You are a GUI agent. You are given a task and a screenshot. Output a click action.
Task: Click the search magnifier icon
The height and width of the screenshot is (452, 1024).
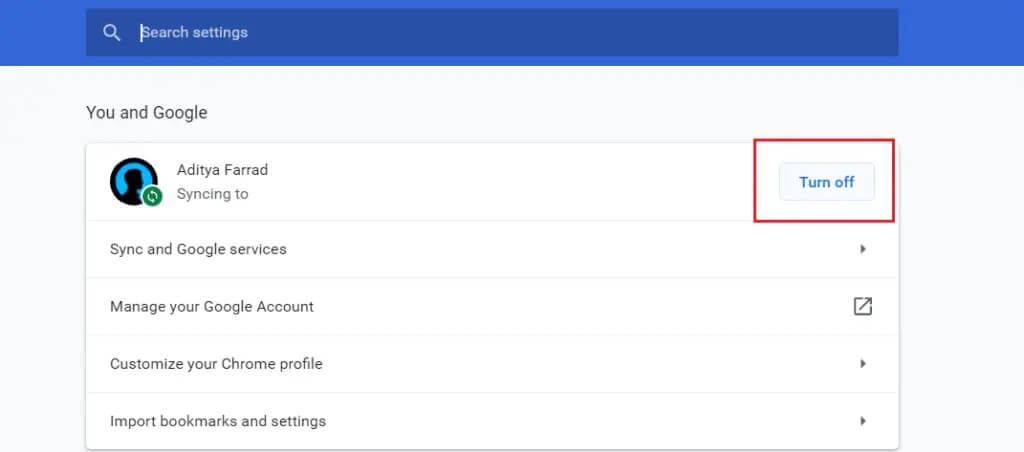[112, 33]
